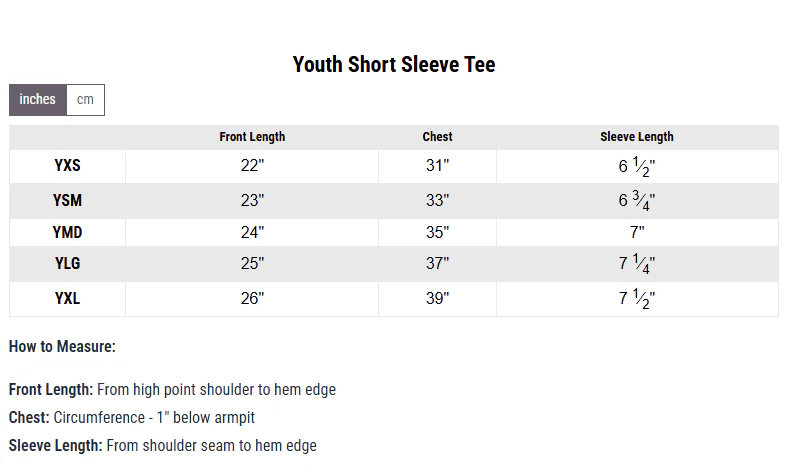Click the YXL front length value 26"
This screenshot has width=787, height=466.
coord(252,298)
